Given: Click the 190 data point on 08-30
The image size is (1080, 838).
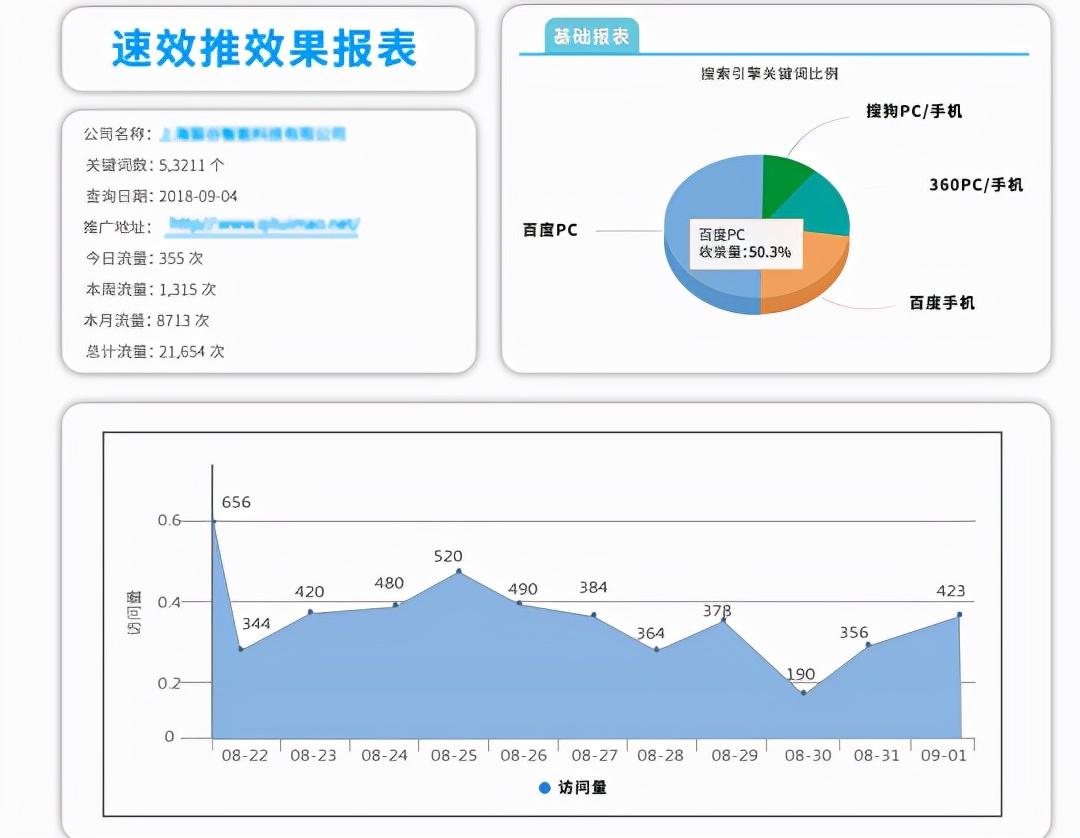Looking at the screenshot, I should point(804,693).
